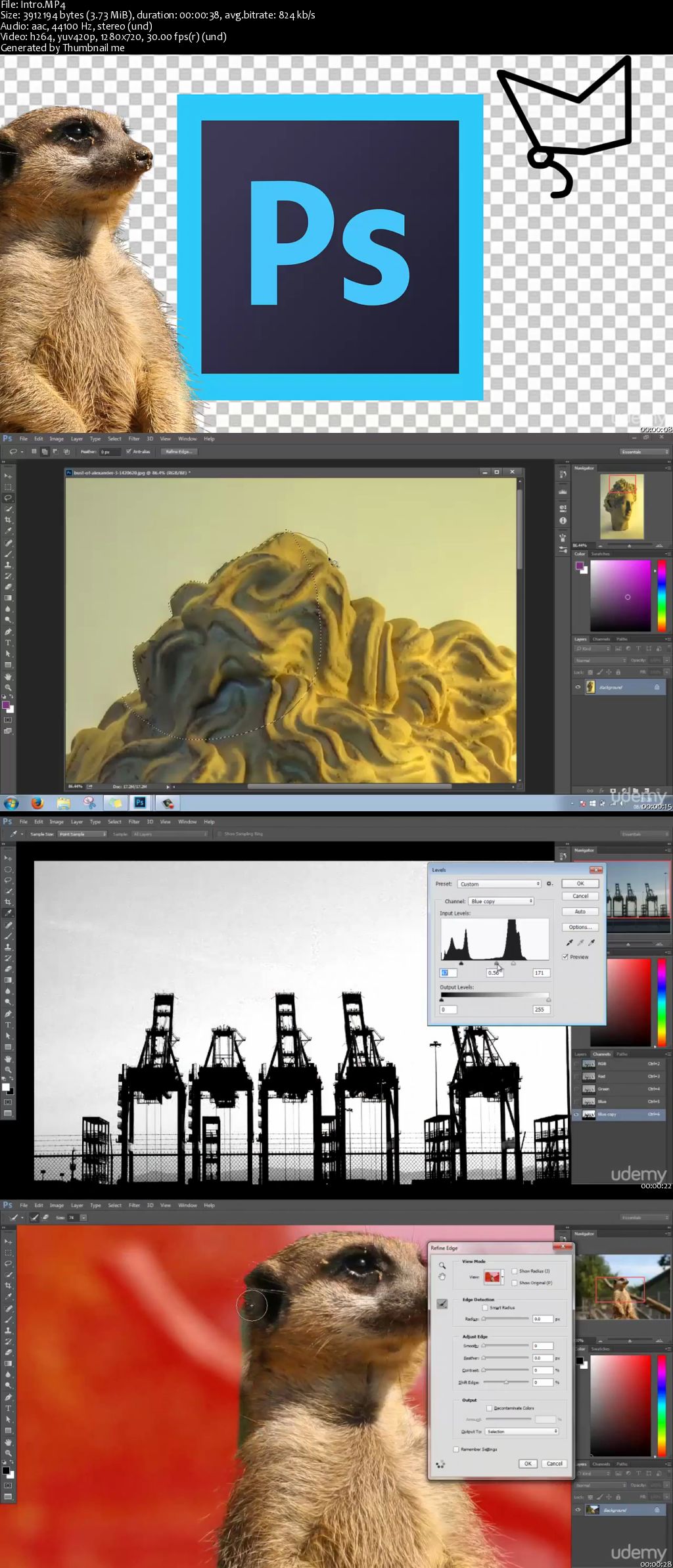Open Snipping Tool from the taskbar
The image size is (673, 1568).
(x=90, y=803)
